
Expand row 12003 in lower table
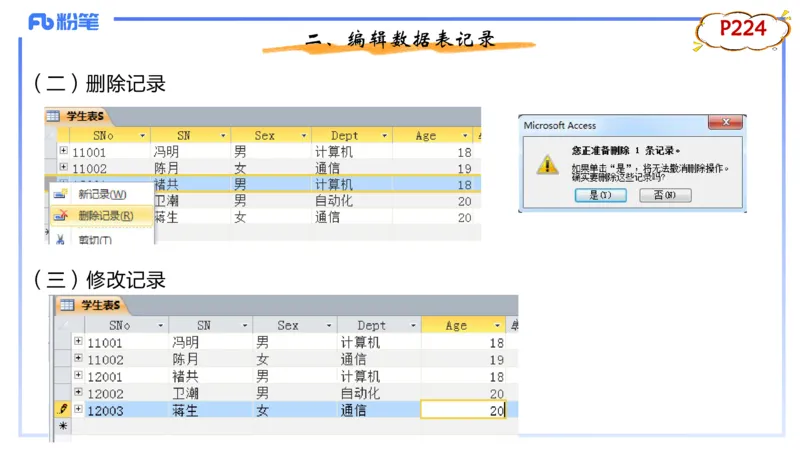[x=78, y=409]
